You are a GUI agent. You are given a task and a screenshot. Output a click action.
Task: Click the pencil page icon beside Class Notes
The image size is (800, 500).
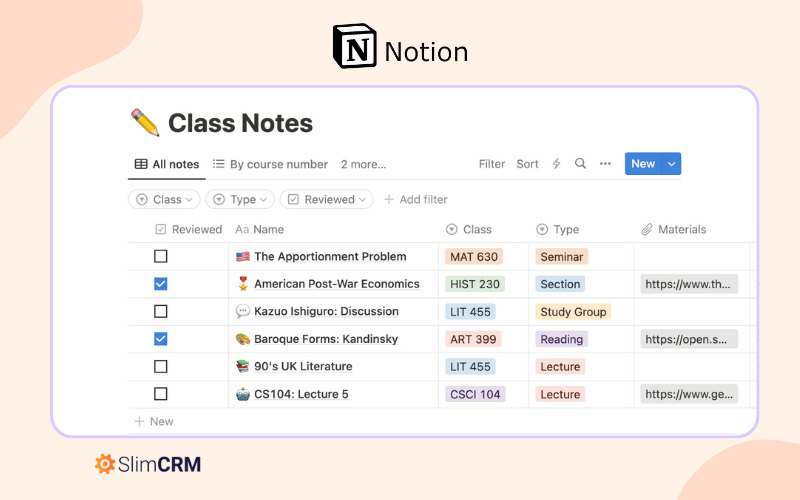[x=145, y=122]
